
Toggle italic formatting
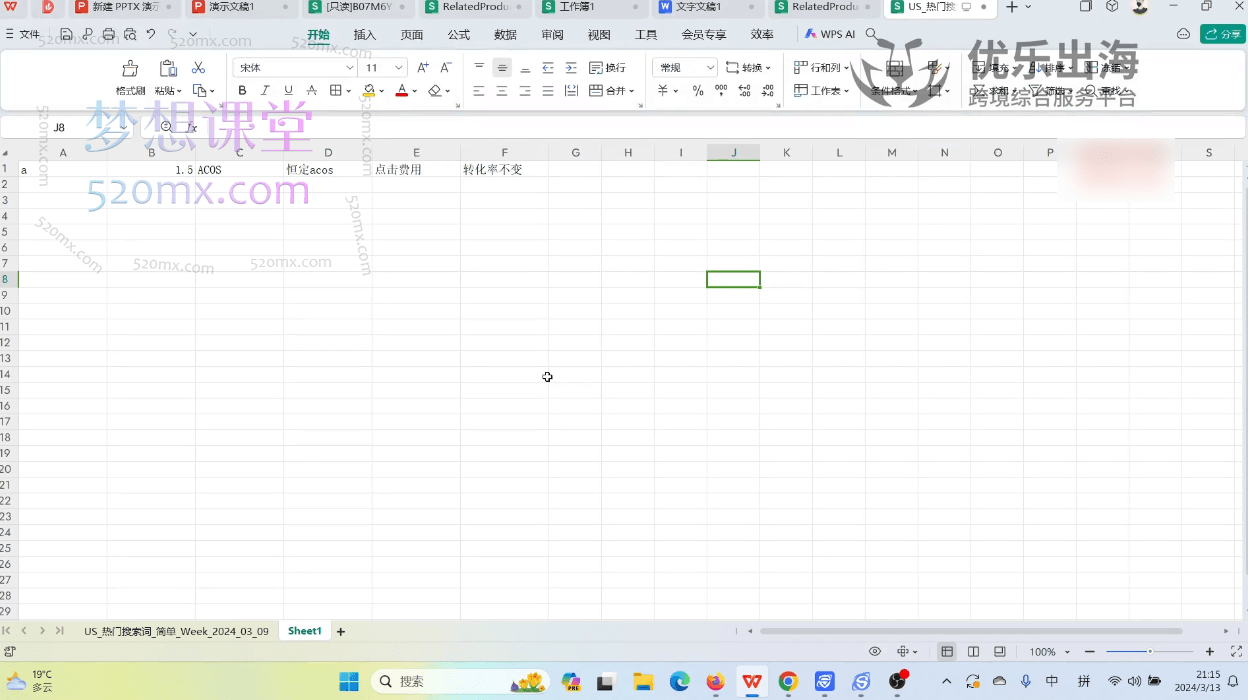pos(265,91)
